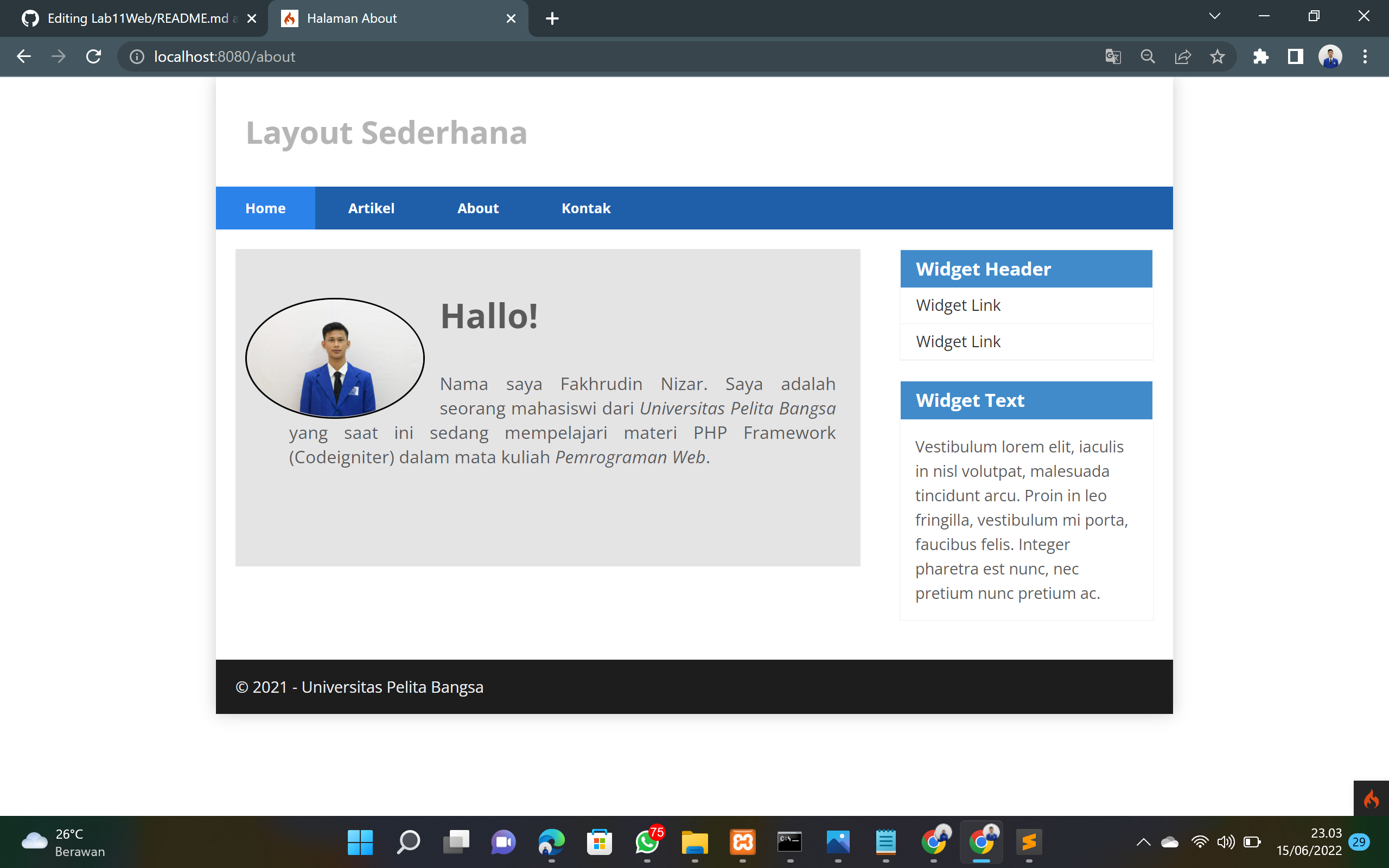Open Sublime Text from the taskbar
Viewport: 1389px width, 868px height.
(x=1029, y=841)
